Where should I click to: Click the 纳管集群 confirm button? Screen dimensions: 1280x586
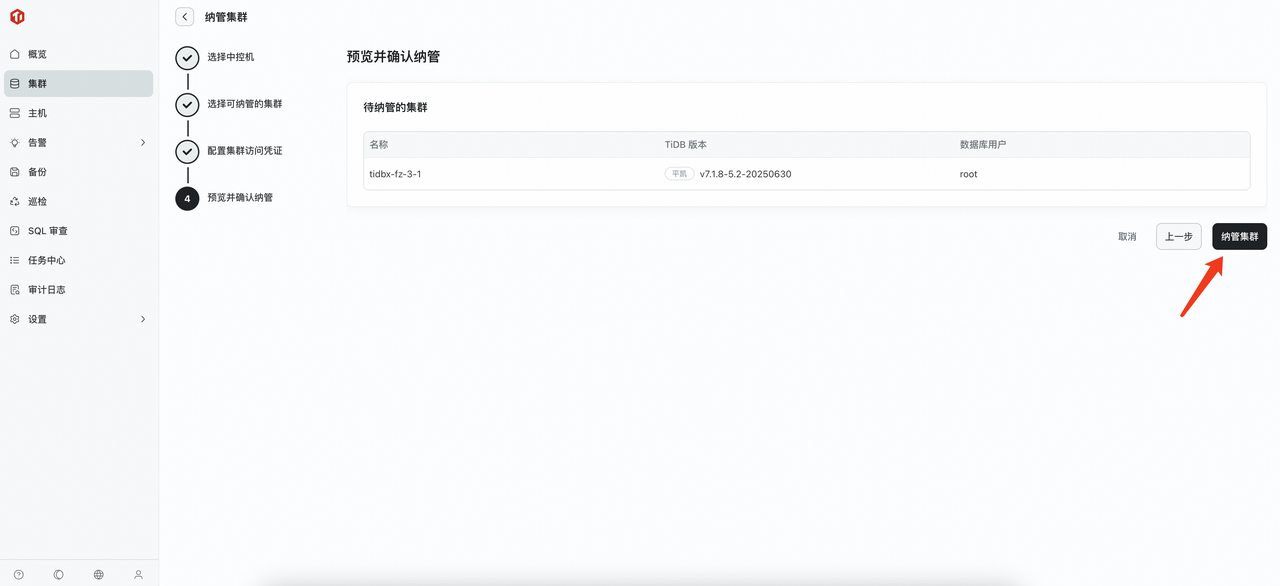tap(1239, 236)
